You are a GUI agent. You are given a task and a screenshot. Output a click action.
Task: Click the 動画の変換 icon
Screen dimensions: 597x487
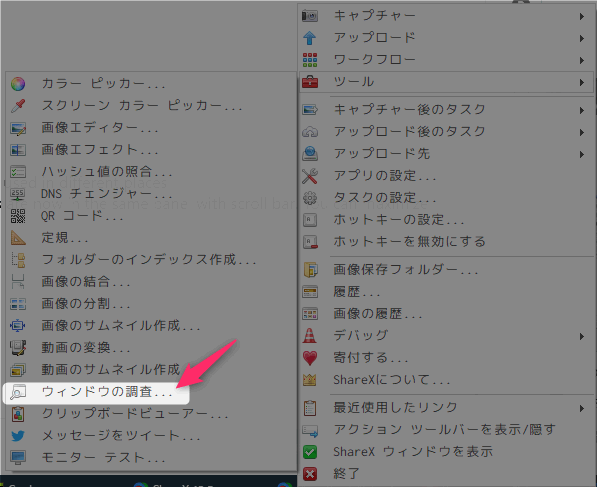click(18, 348)
